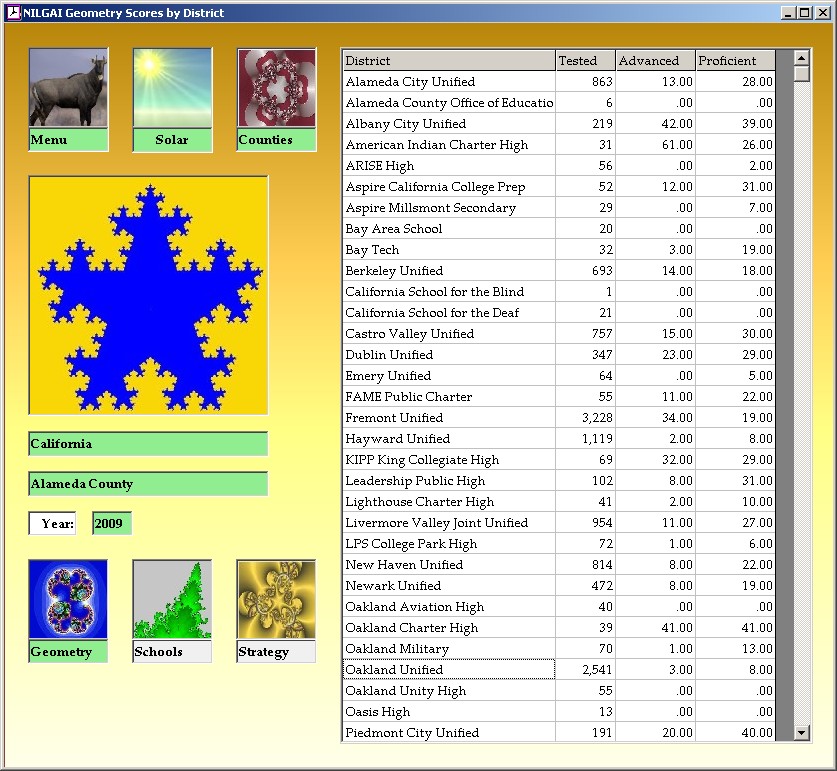This screenshot has height=771, width=837.
Task: Open the Schools green fractal icon
Action: pyautogui.click(x=172, y=599)
